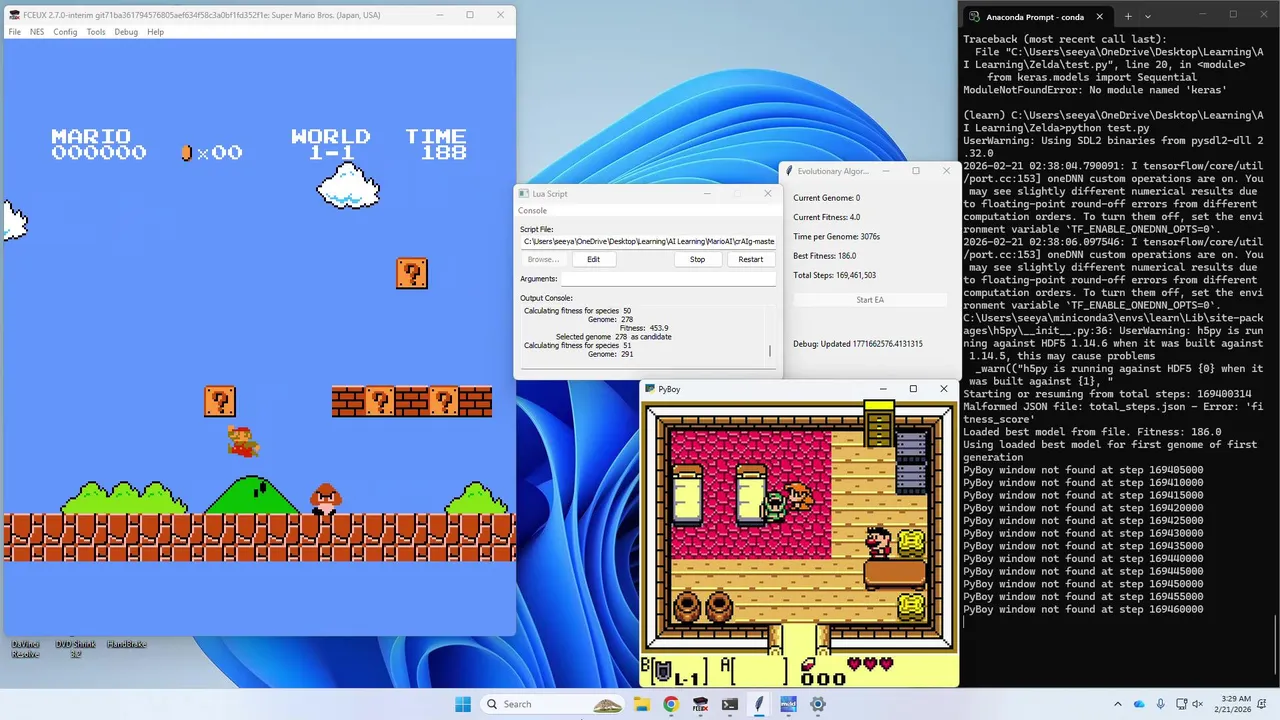Select the HandBrake desktop shortcut
The image size is (1280, 720).
(x=126, y=644)
